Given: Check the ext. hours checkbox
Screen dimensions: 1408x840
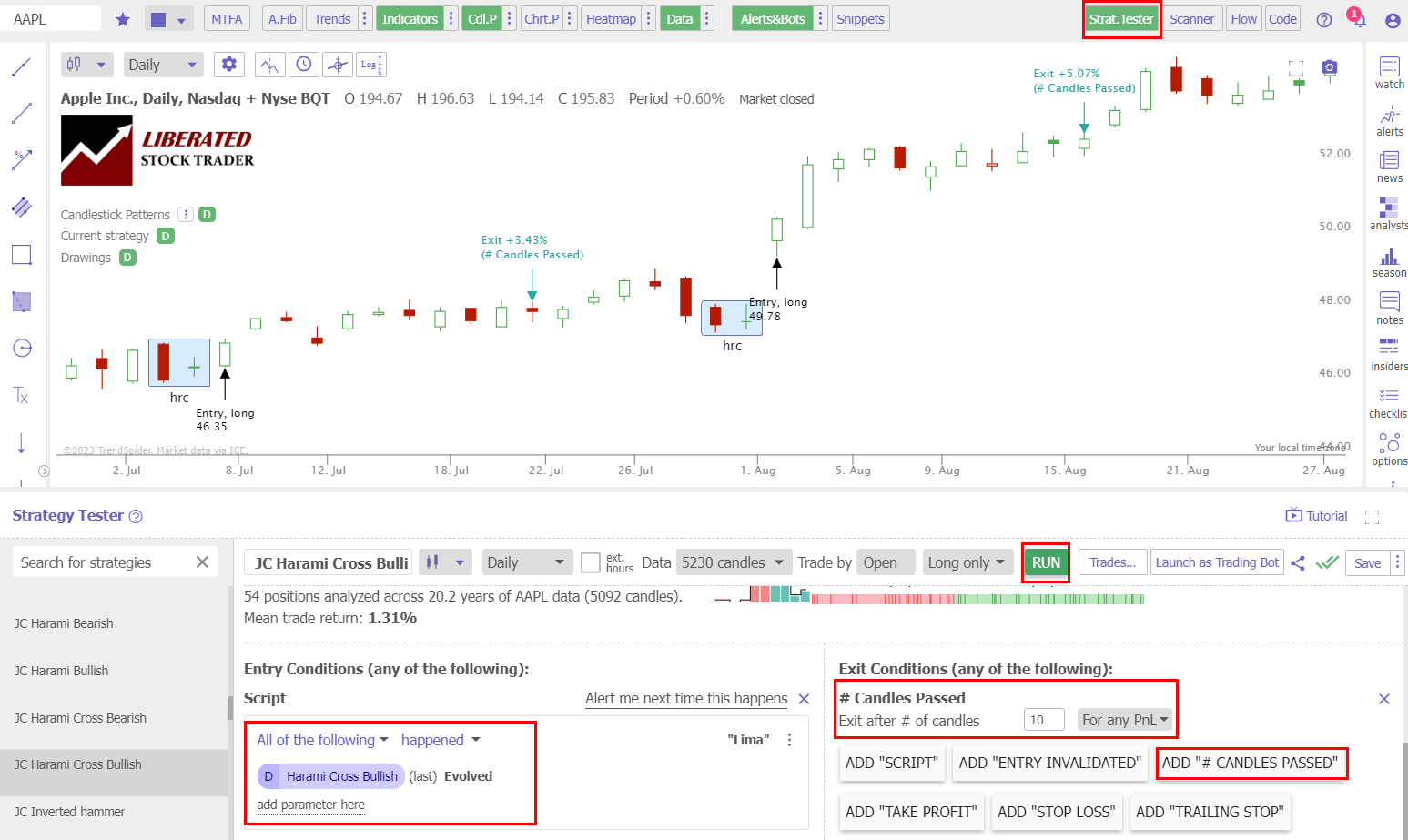Looking at the screenshot, I should [x=590, y=562].
